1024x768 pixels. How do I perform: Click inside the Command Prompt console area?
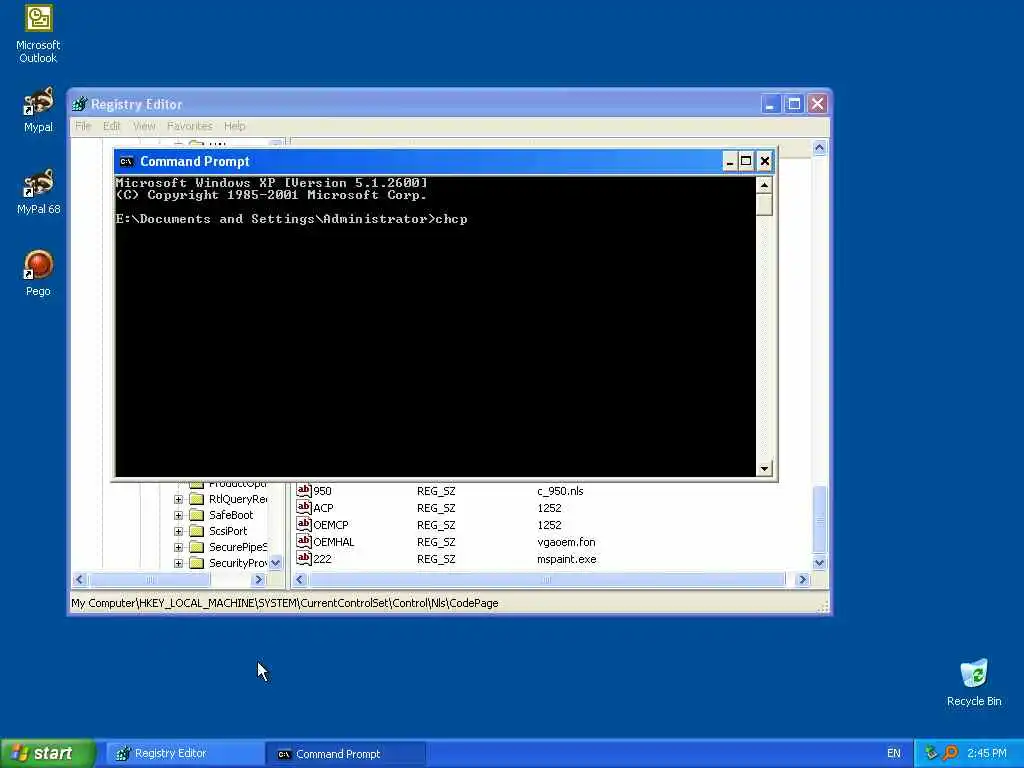[x=436, y=327]
